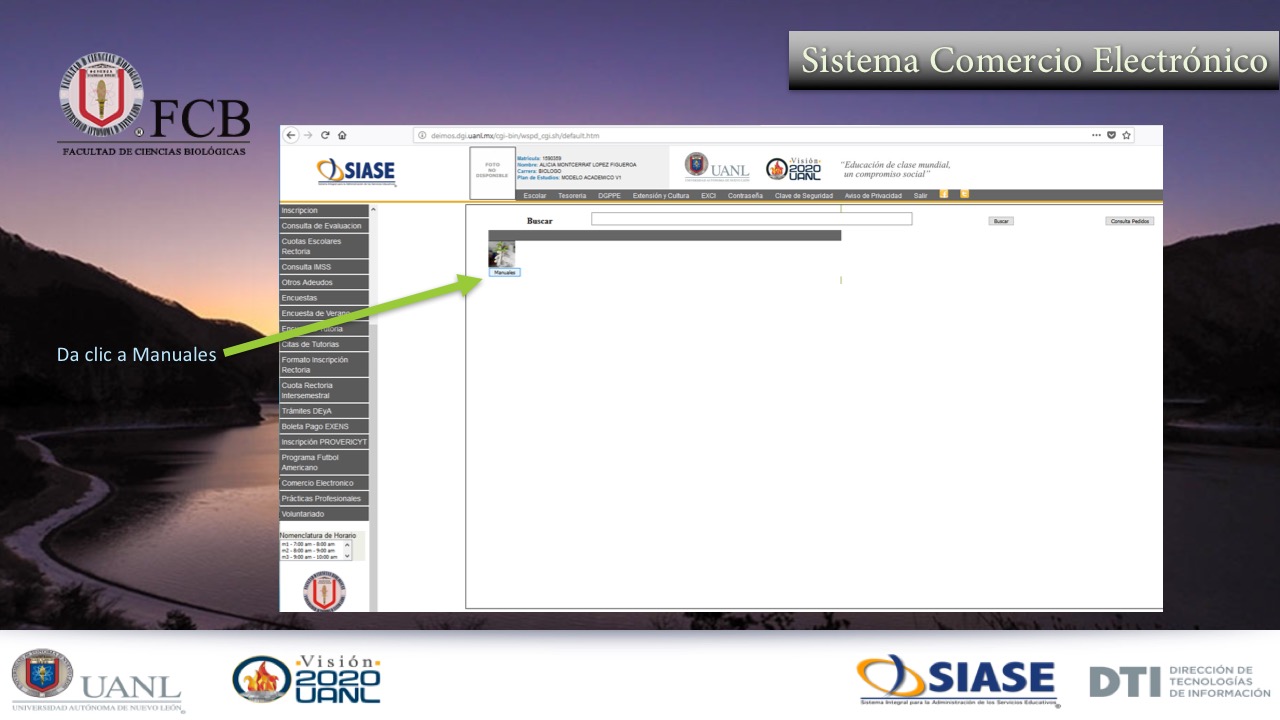Open Programa Futbol Americano
This screenshot has height=720, width=1280.
tap(324, 462)
